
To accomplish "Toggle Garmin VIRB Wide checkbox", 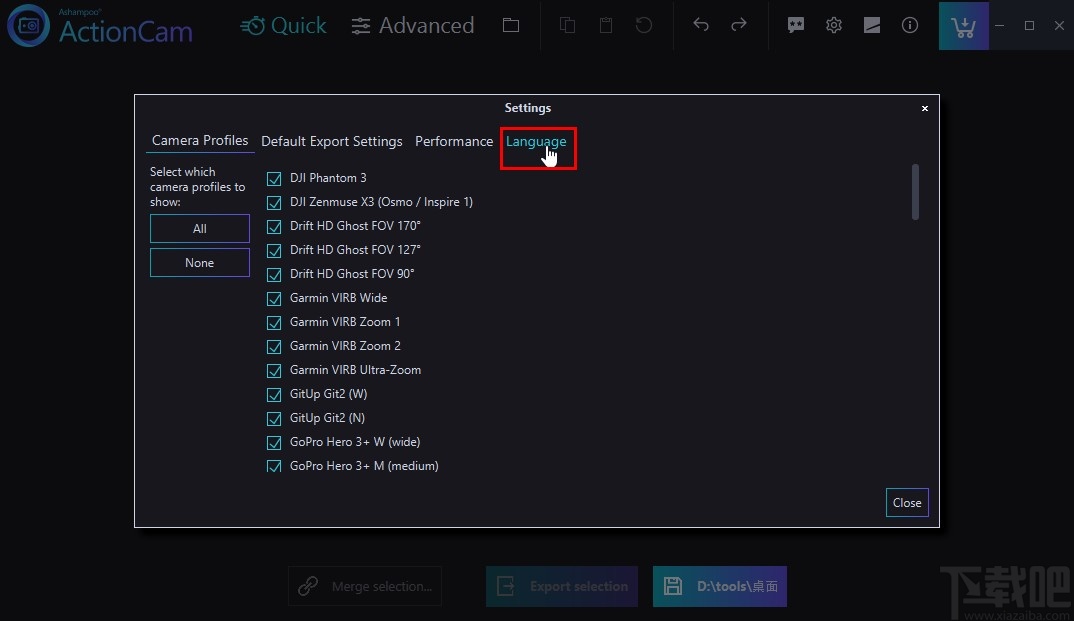I will 274,299.
